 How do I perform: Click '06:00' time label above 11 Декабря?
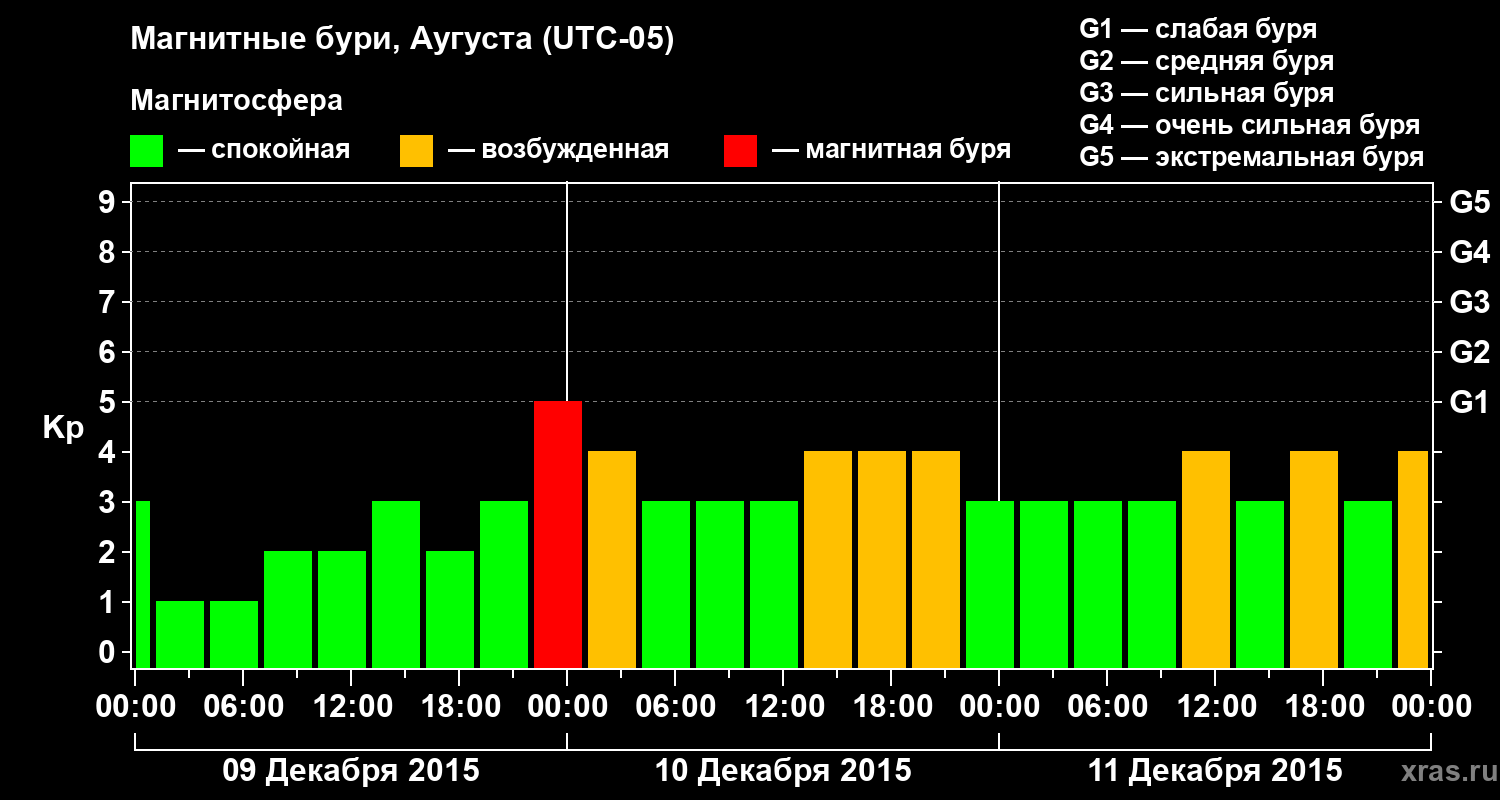point(1107,707)
